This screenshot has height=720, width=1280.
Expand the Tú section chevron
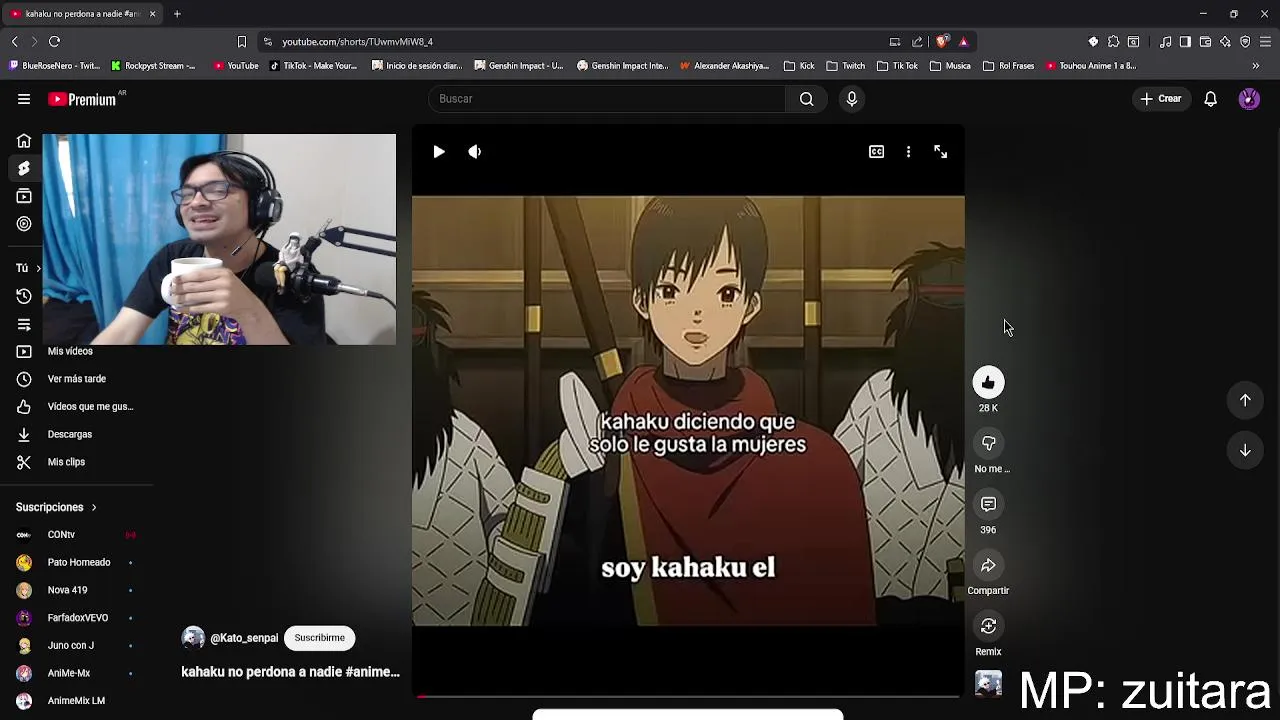pyautogui.click(x=38, y=268)
